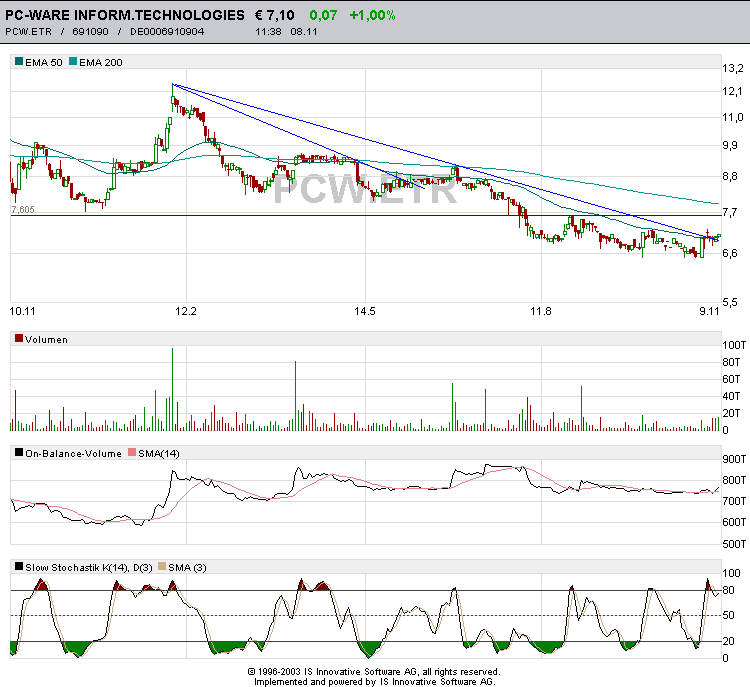Select the 9.11 date on time axis

708,312
